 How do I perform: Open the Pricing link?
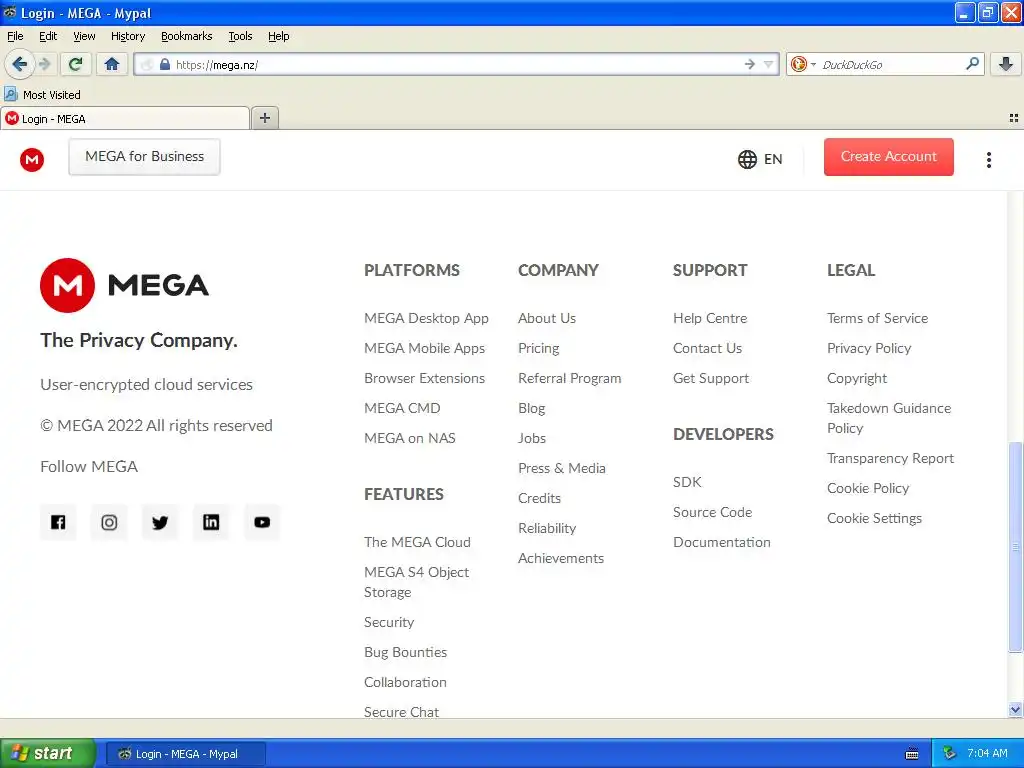[x=538, y=348]
